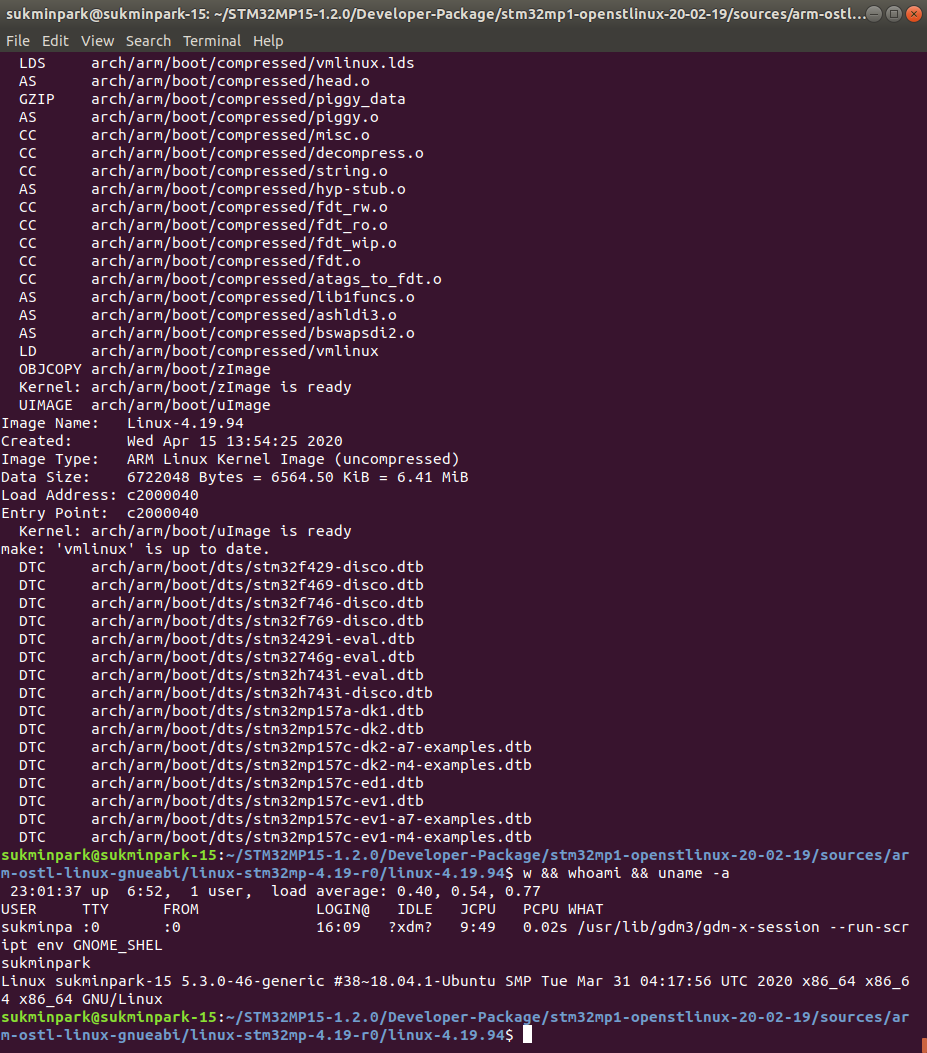
Task: Click the stm32mp157c-dk2.dtb output line
Action: click(221, 729)
